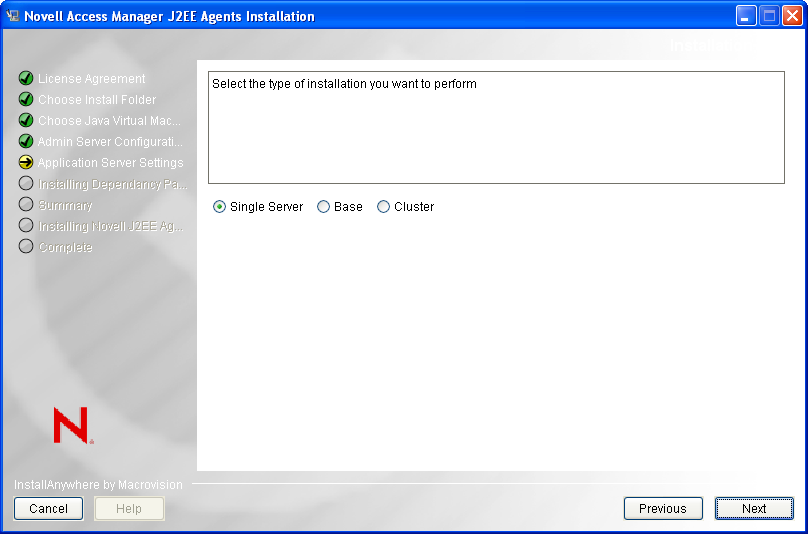808x534 pixels.
Task: Click the installer icon in the title bar
Action: tap(13, 16)
